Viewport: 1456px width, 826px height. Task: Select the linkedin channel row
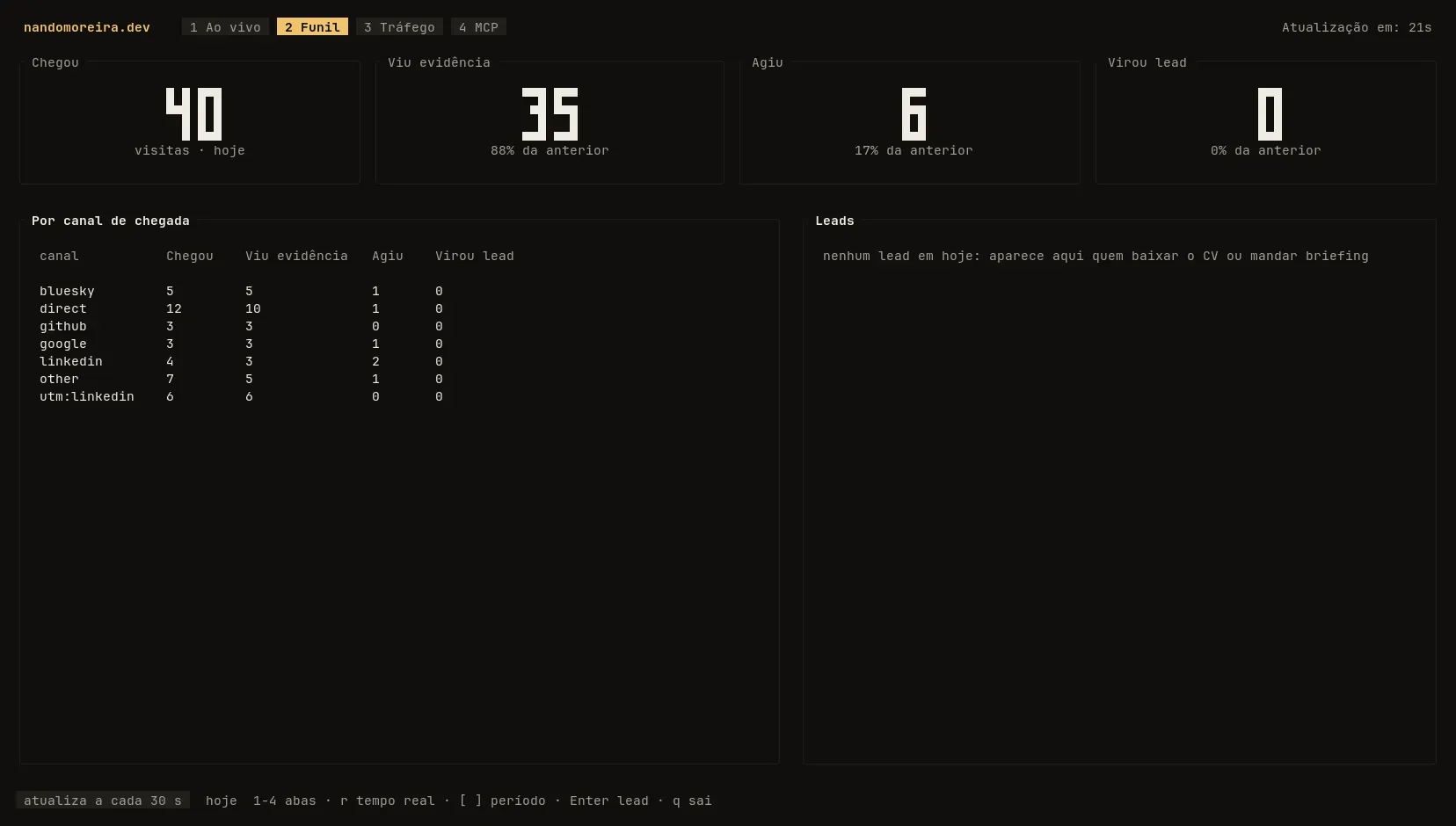(x=399, y=361)
